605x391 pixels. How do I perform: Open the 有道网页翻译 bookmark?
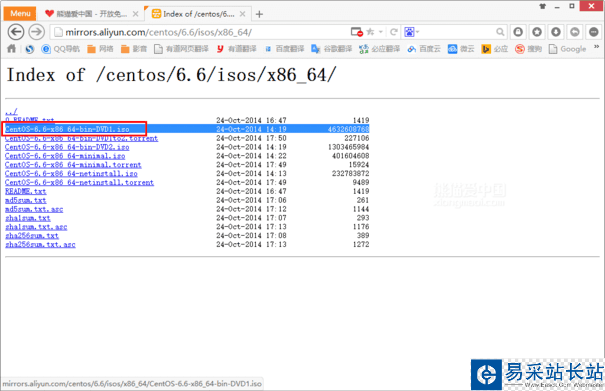(181, 49)
